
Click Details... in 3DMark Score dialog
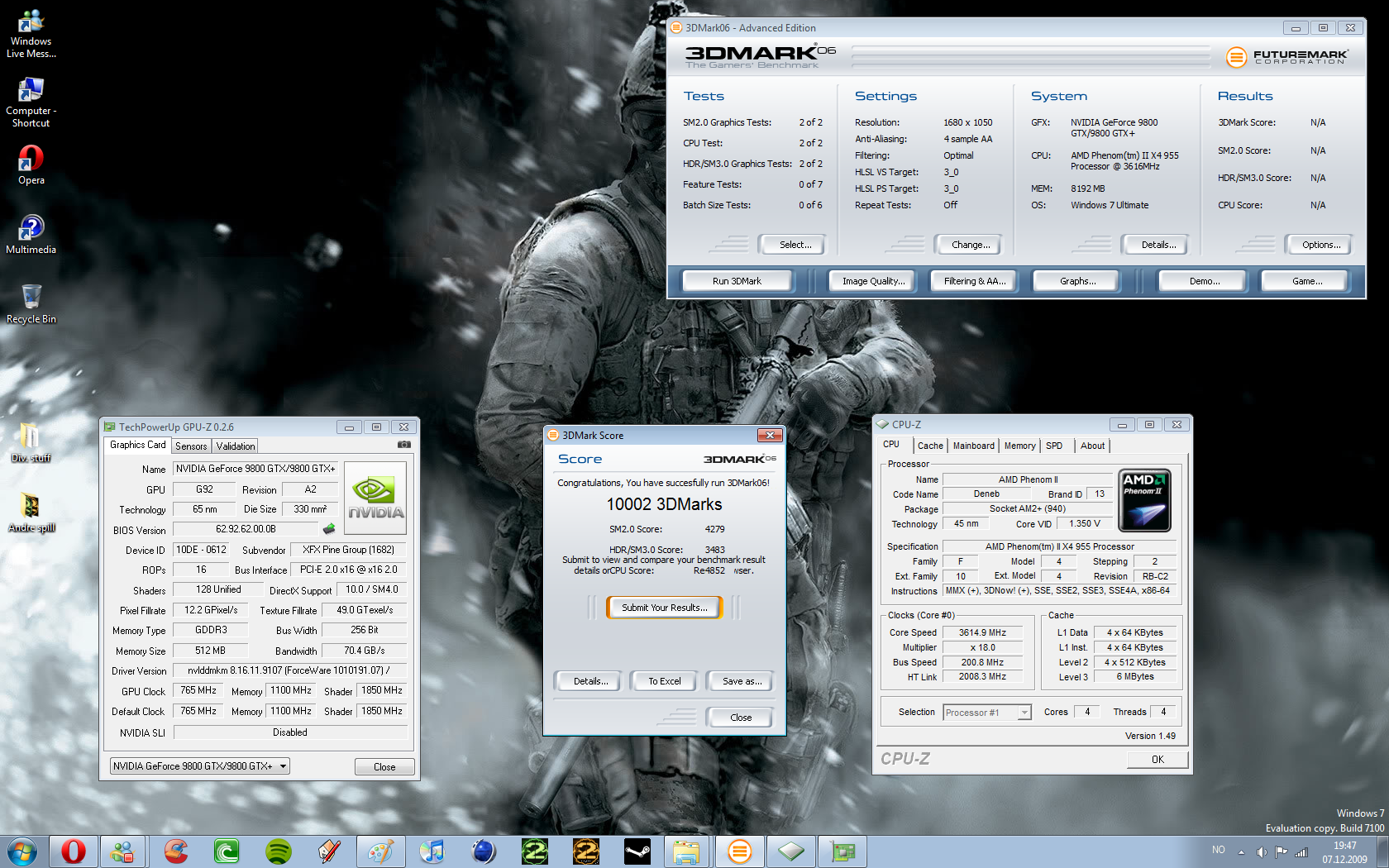point(590,681)
